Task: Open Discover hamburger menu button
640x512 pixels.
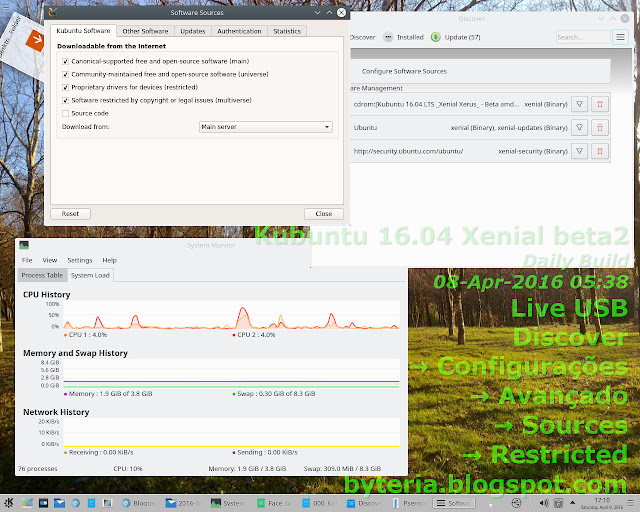Action: [620, 37]
